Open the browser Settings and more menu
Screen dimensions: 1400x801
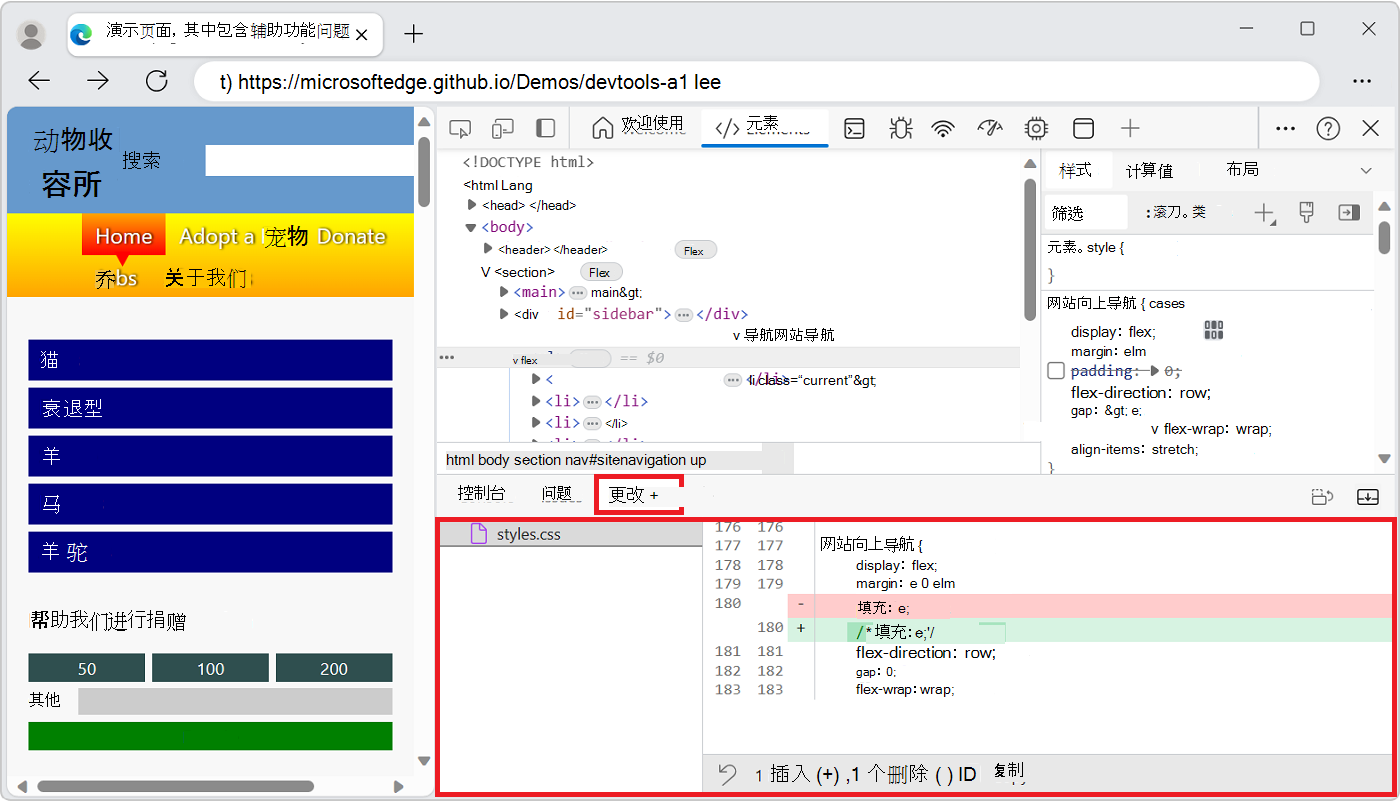coord(1362,81)
